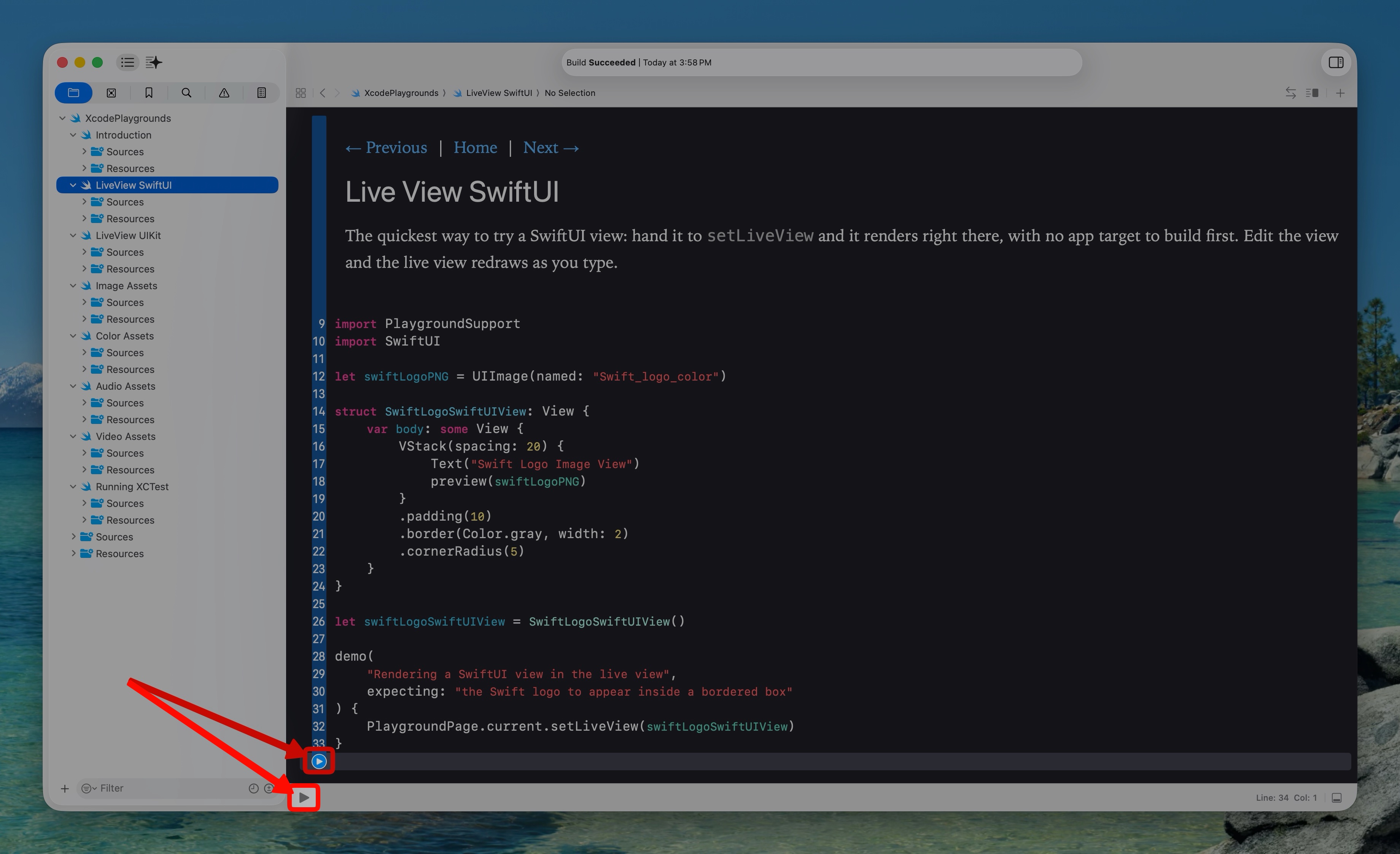Image resolution: width=1400 pixels, height=854 pixels.
Task: Follow the Home link
Action: tap(475, 148)
